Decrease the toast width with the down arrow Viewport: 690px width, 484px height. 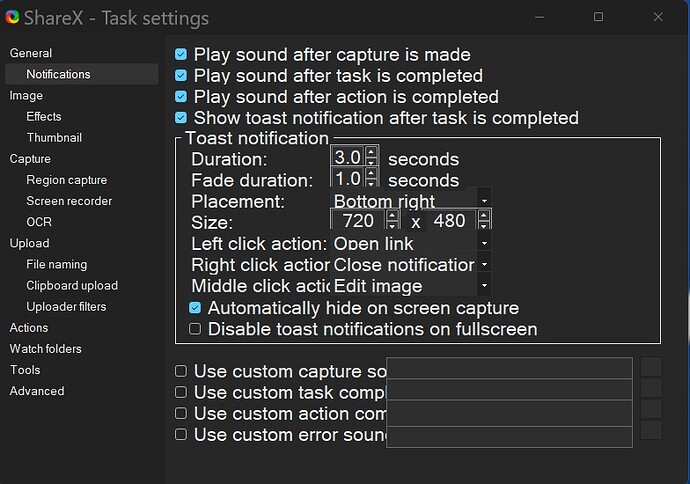tap(392, 225)
